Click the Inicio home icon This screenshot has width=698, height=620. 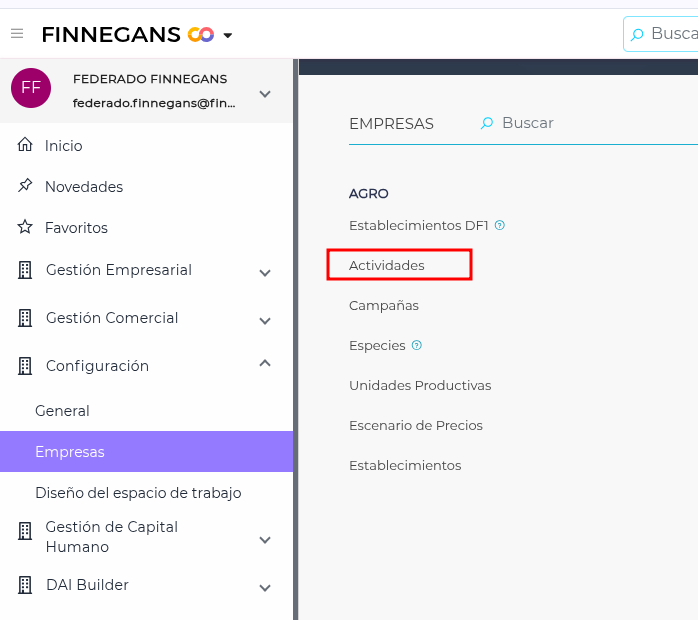(x=26, y=146)
